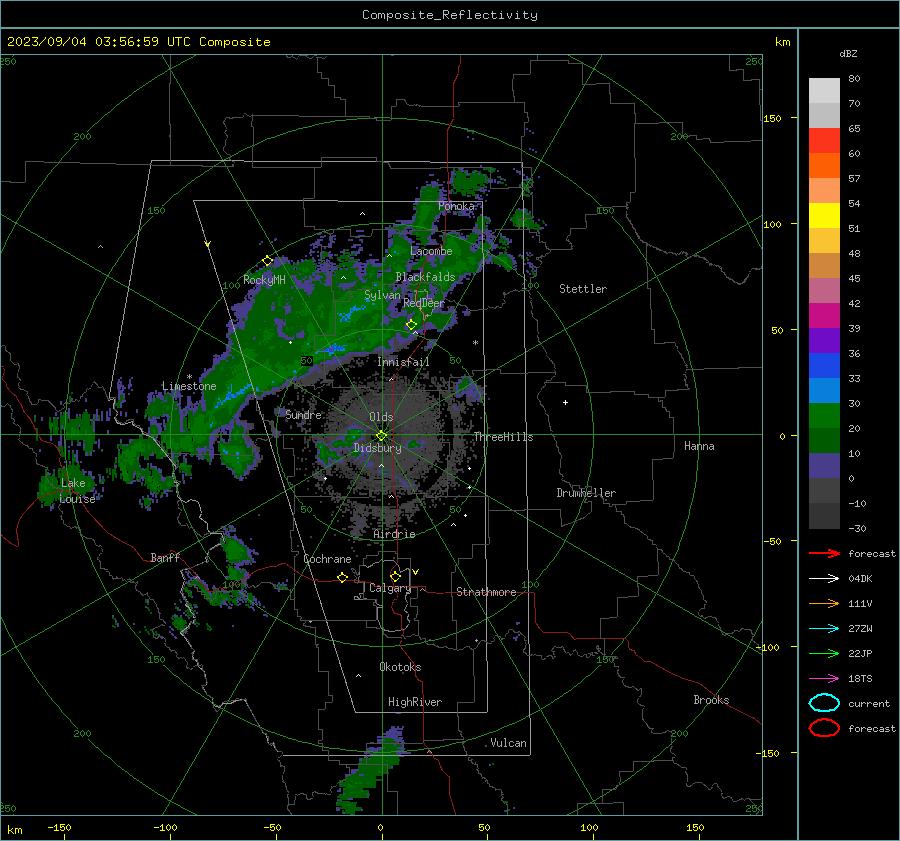Click the dBZ legend heading
The height and width of the screenshot is (841, 900).
848,53
